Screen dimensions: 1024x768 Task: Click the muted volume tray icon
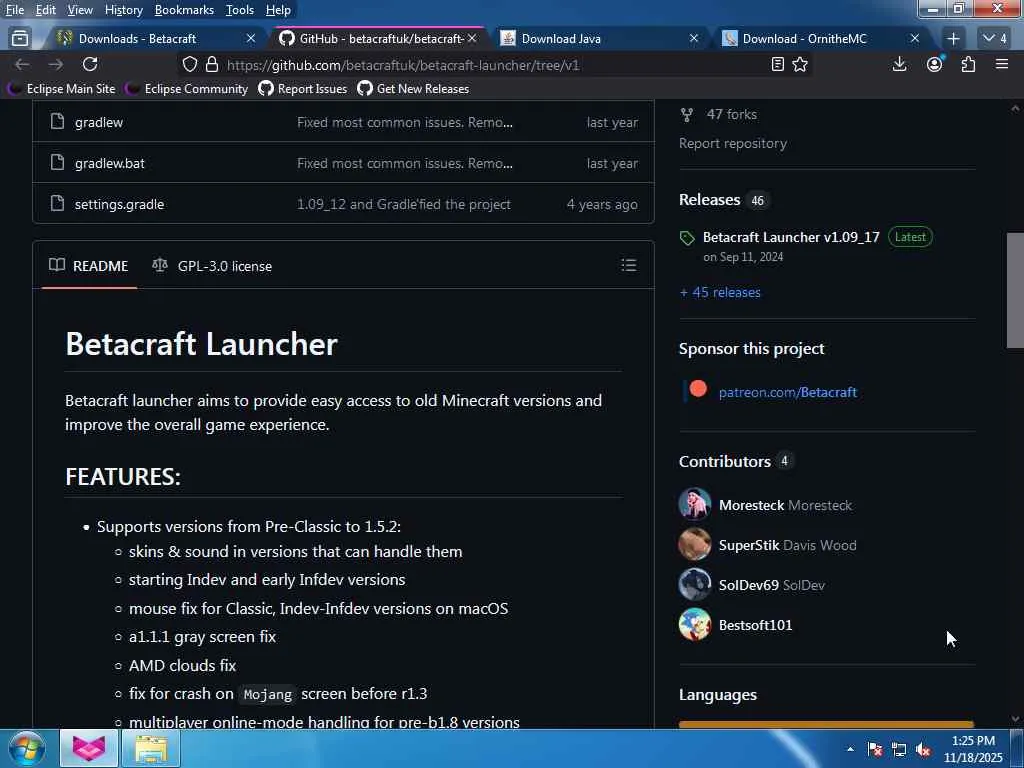(x=923, y=749)
